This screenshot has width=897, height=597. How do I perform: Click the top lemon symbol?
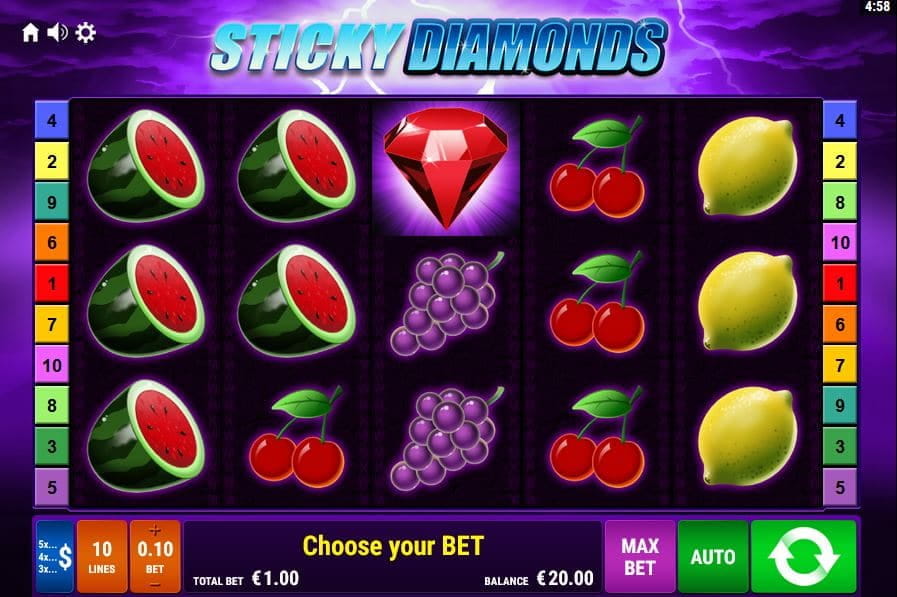coord(747,166)
